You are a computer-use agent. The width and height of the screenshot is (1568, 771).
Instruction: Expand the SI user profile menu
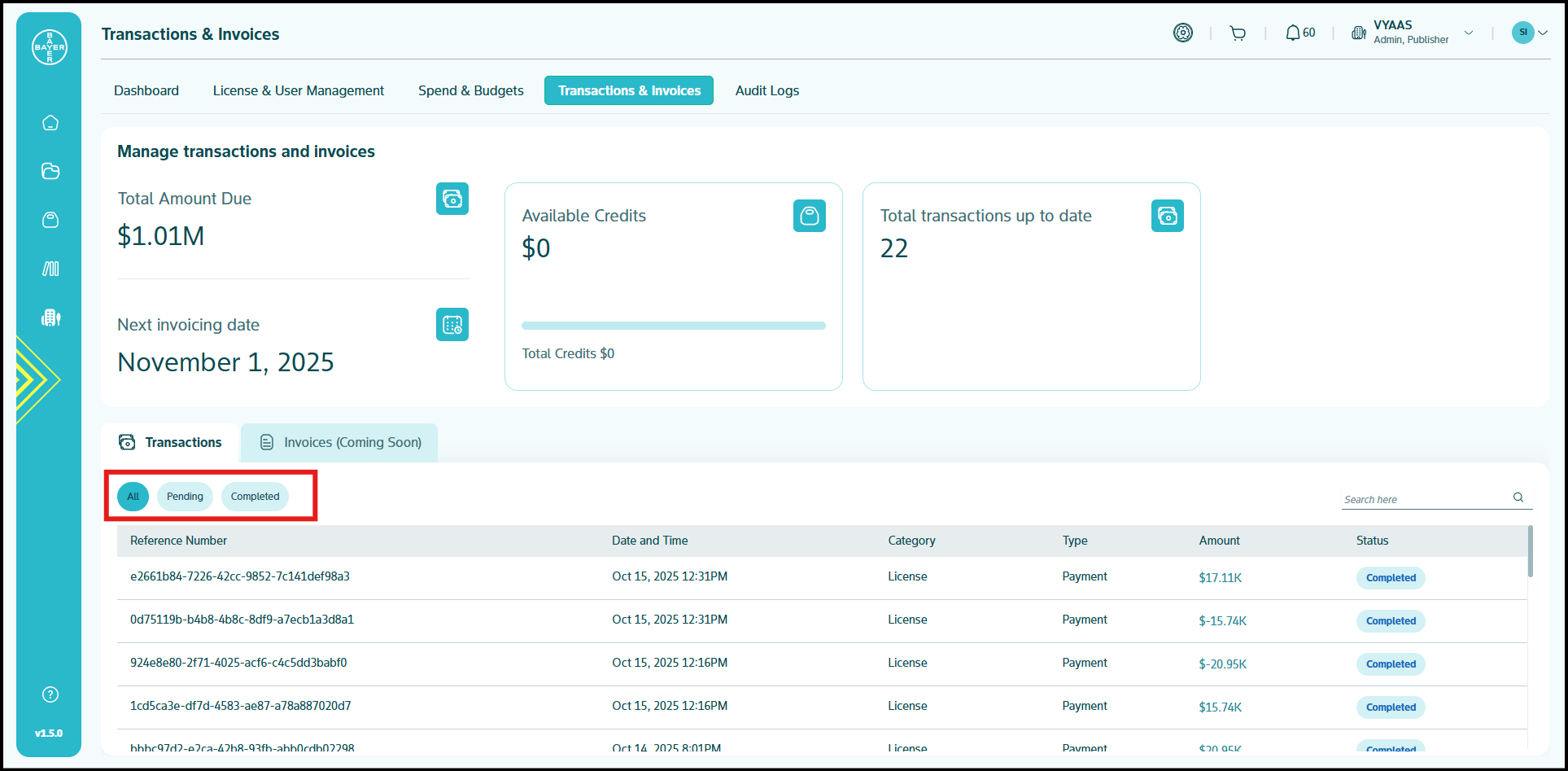point(1530,33)
